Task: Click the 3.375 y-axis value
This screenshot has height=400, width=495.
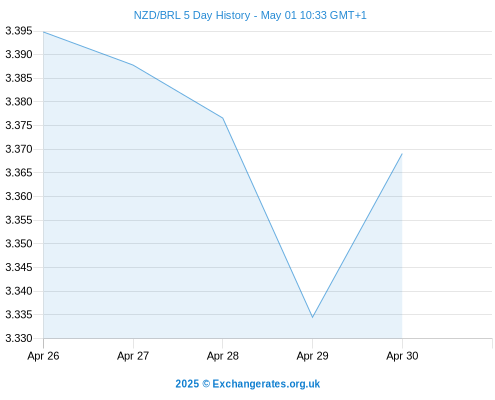Action: tap(19, 126)
